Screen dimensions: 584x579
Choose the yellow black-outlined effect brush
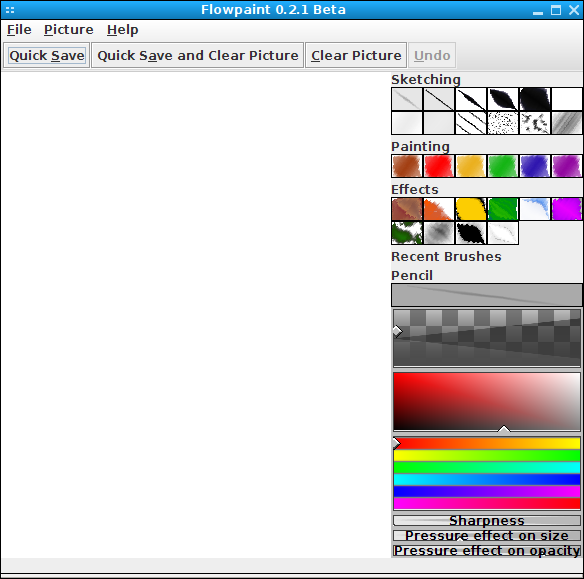click(471, 209)
